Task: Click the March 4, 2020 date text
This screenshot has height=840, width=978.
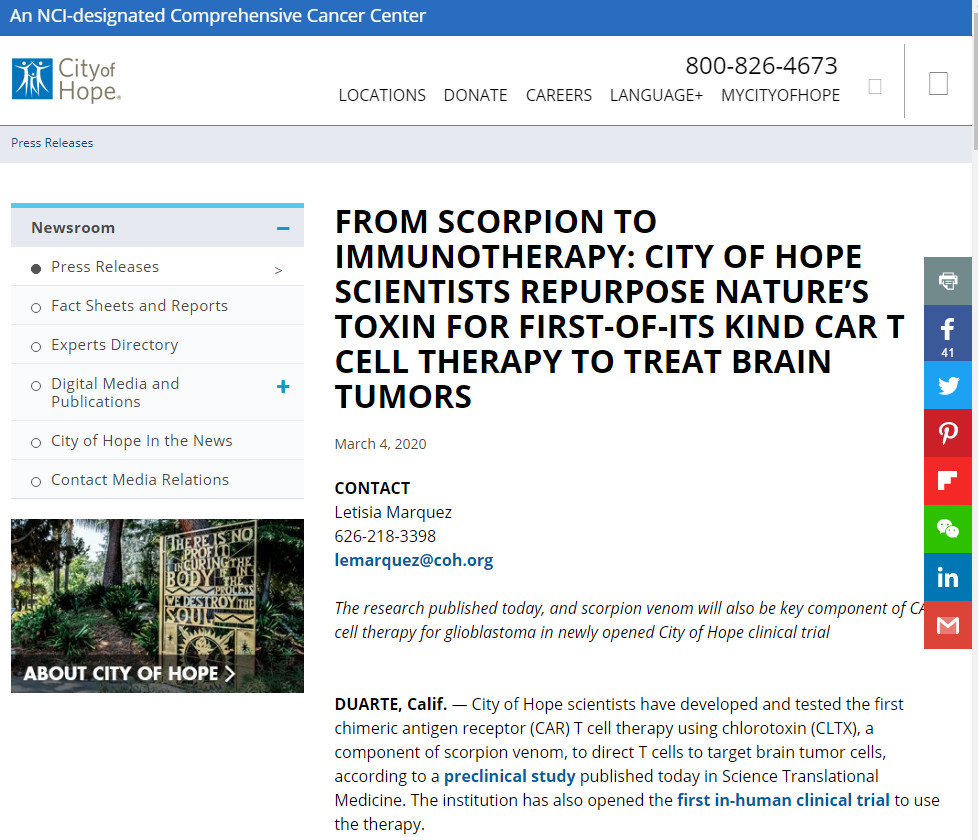Action: (x=380, y=444)
